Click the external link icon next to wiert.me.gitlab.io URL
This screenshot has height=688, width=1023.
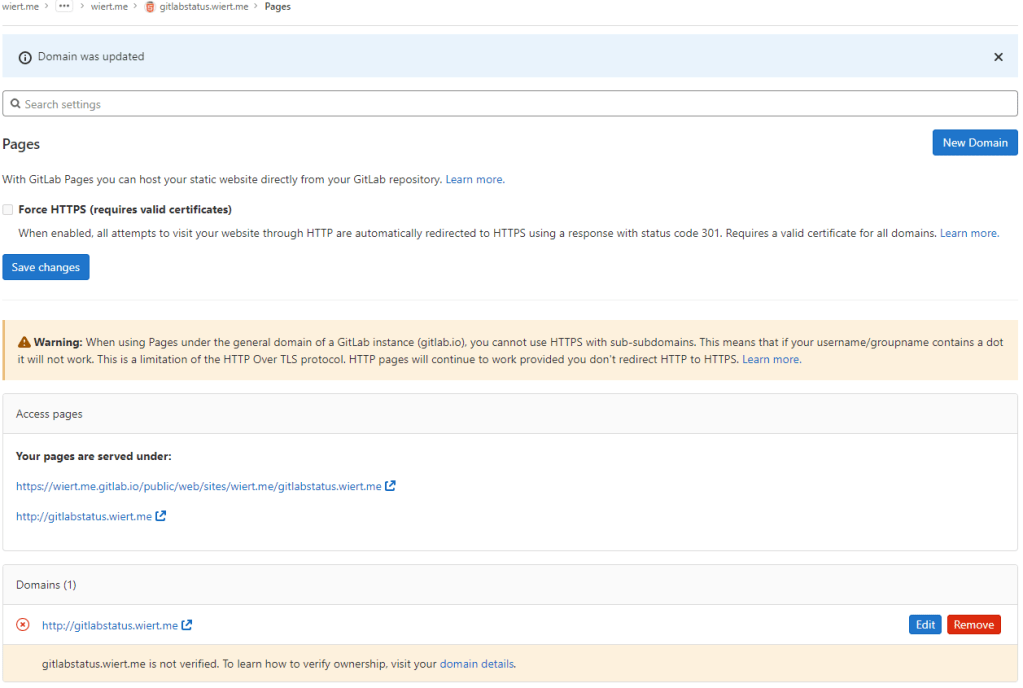[391, 485]
